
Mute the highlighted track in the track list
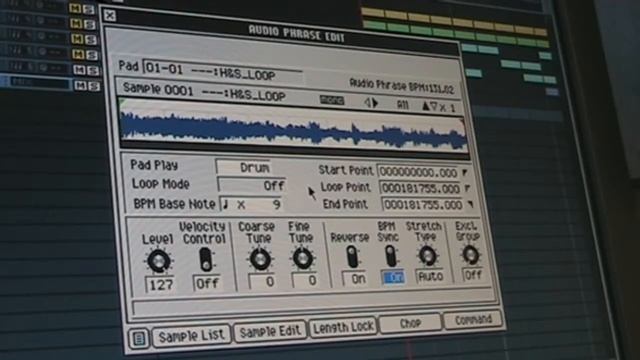[80, 85]
